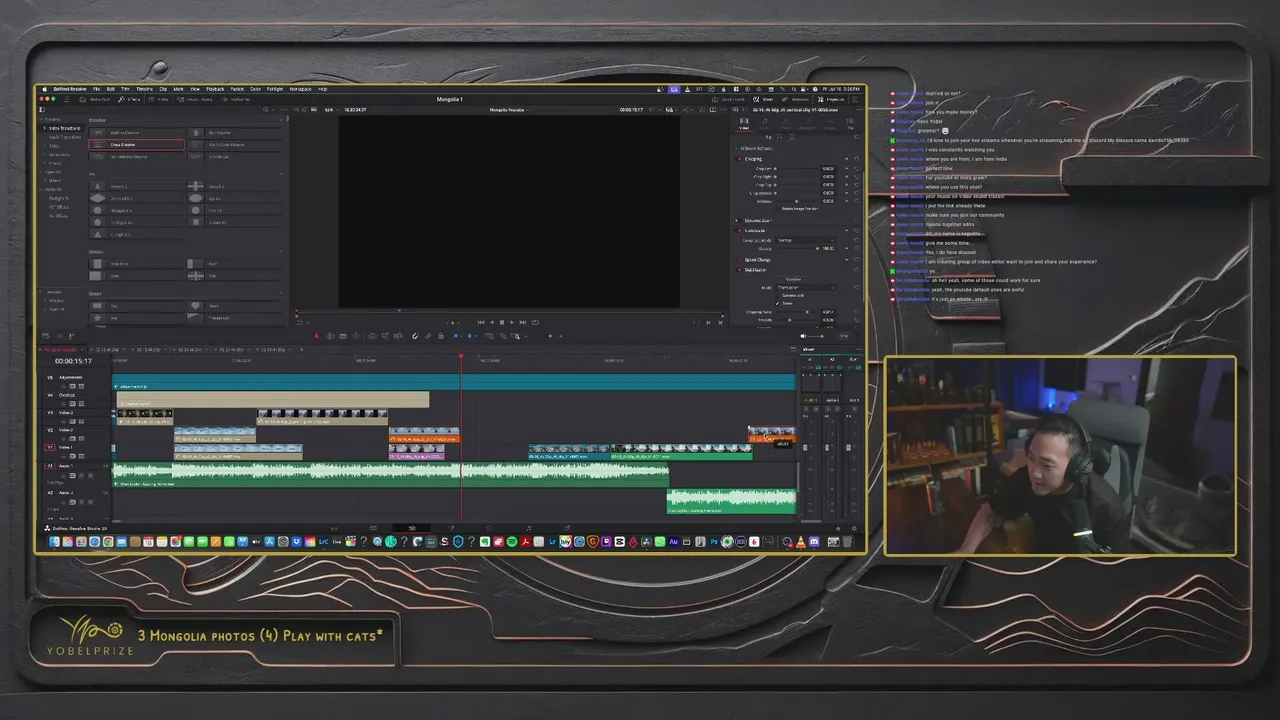
Task: Select the Cross Dissolve transition
Action: pos(136,145)
